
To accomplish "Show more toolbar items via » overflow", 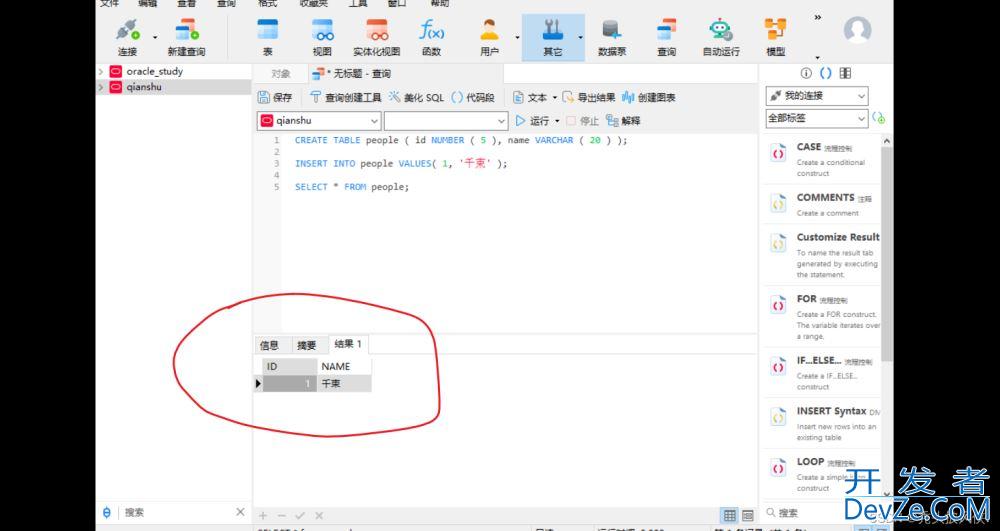I will point(818,17).
